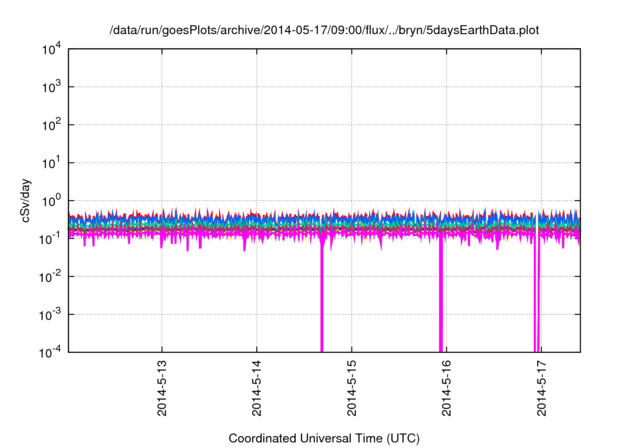The width and height of the screenshot is (640, 448).
Task: Click the 10^2 y-axis tick label
Action: coord(51,125)
